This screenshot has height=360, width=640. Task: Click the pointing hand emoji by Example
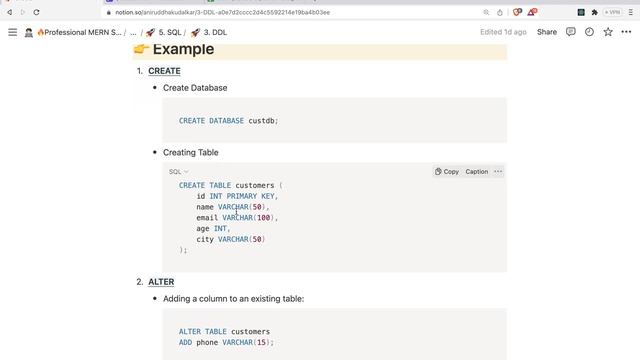(x=141, y=49)
